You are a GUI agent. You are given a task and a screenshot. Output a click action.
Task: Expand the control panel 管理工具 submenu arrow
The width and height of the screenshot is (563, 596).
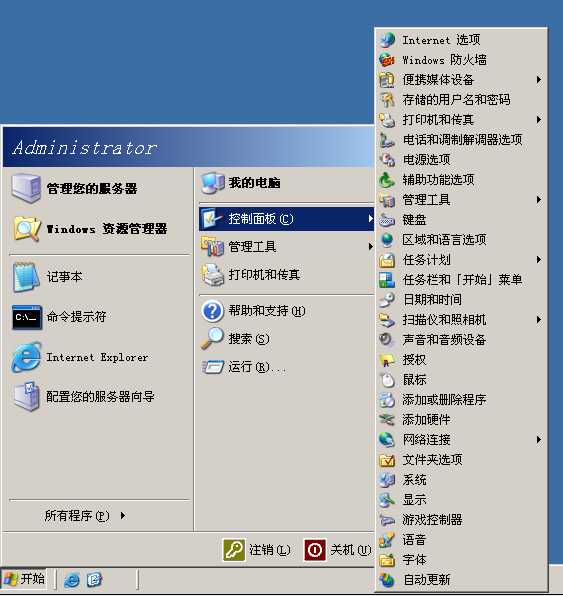click(x=539, y=200)
